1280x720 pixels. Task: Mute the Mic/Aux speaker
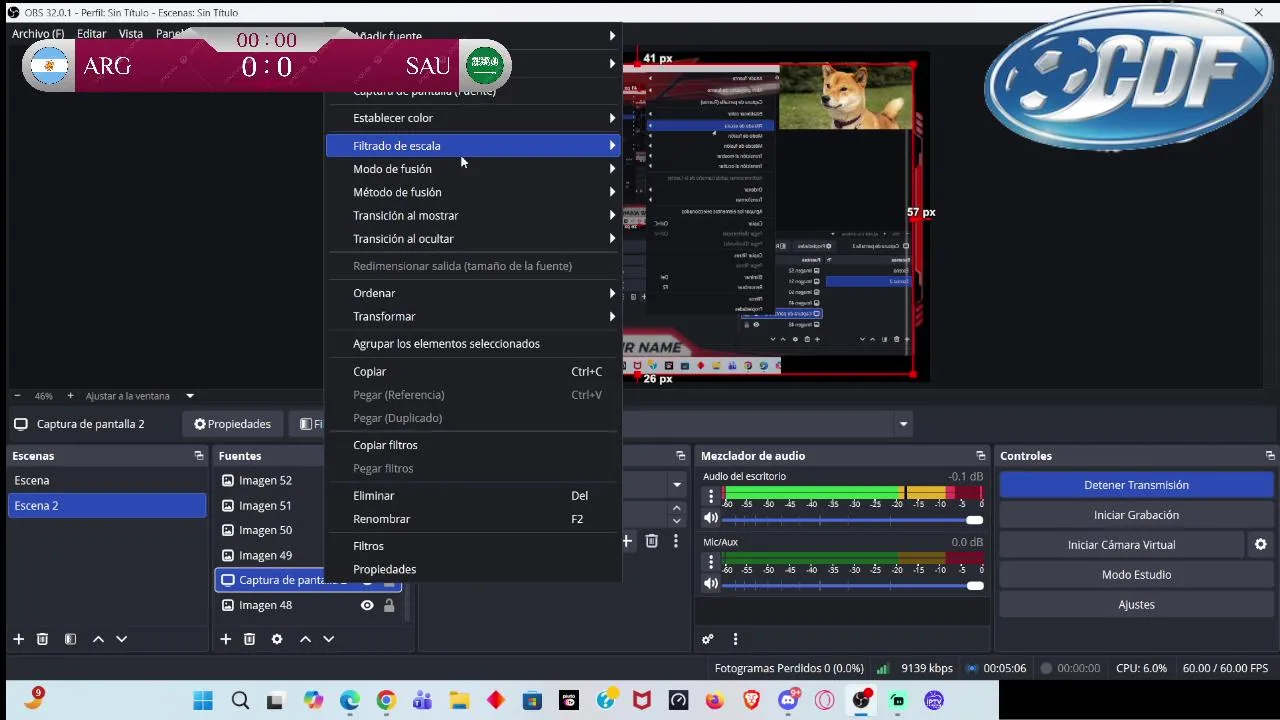tap(711, 584)
